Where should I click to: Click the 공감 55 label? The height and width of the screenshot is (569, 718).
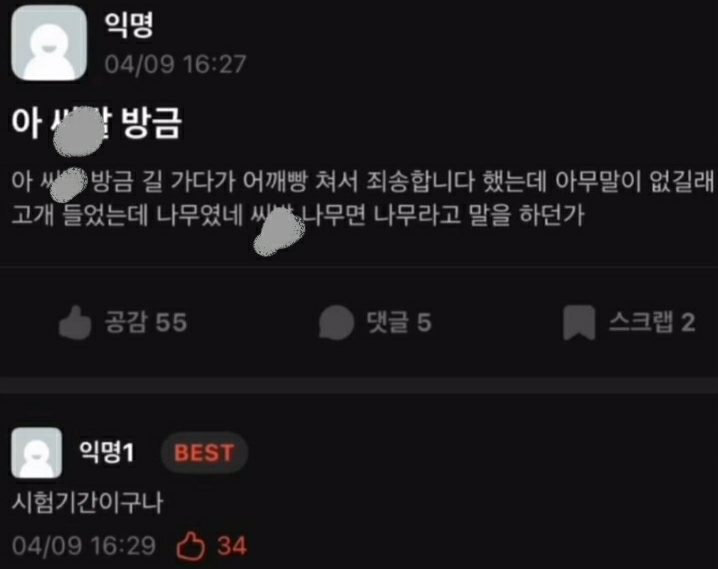pyautogui.click(x=146, y=322)
